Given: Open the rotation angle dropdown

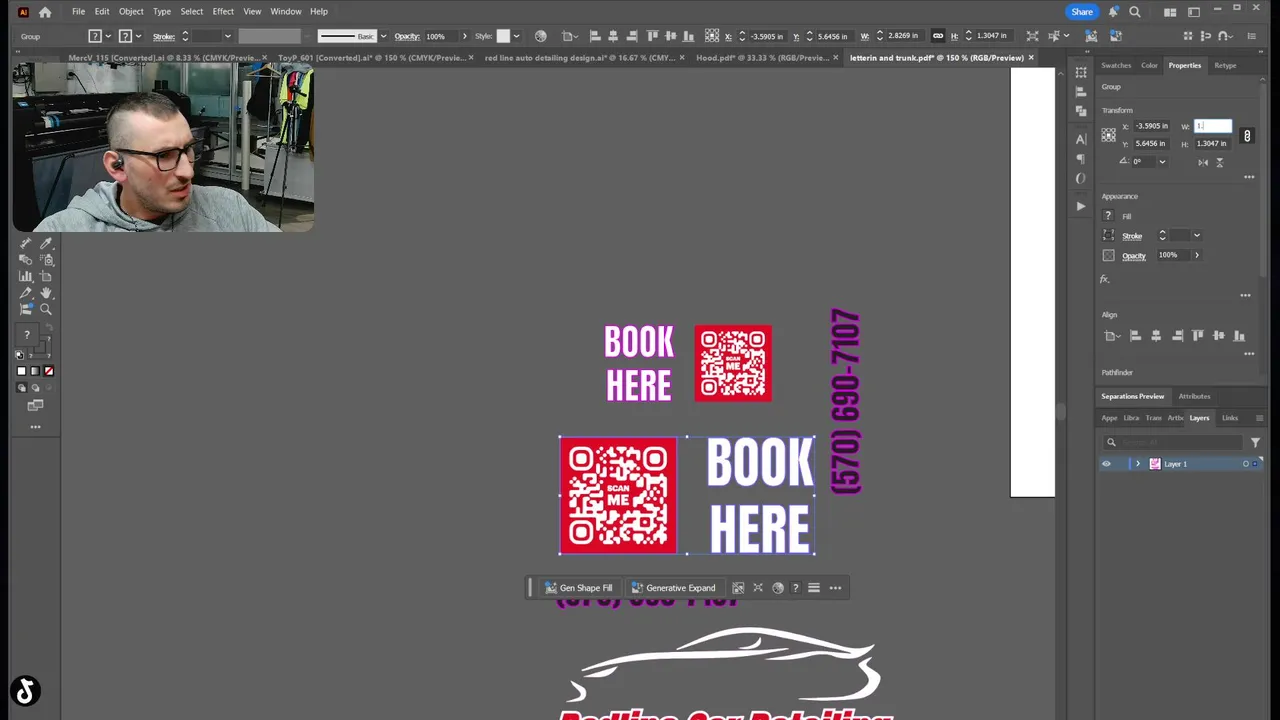Looking at the screenshot, I should [x=1162, y=162].
